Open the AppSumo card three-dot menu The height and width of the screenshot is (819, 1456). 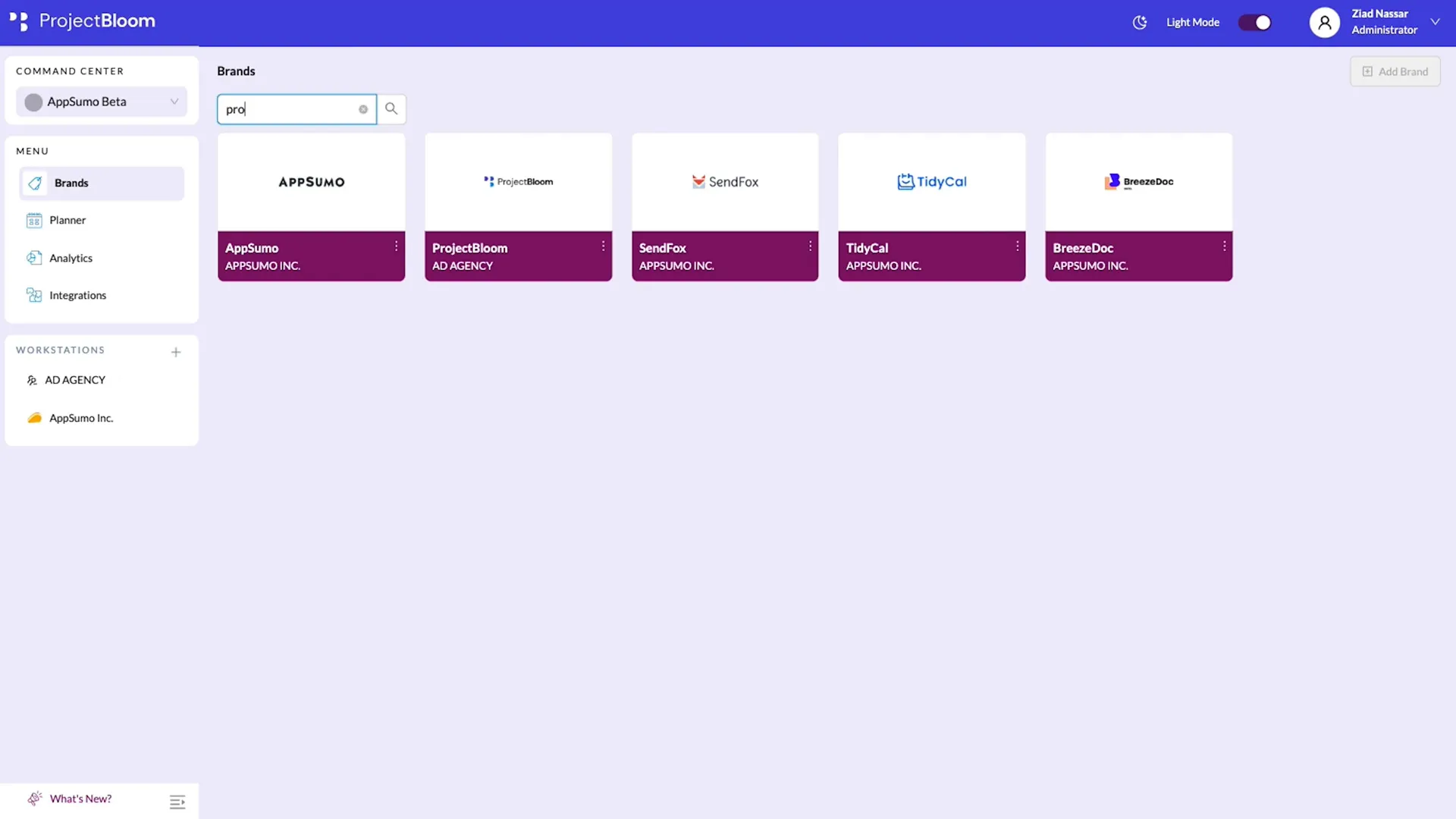click(396, 246)
